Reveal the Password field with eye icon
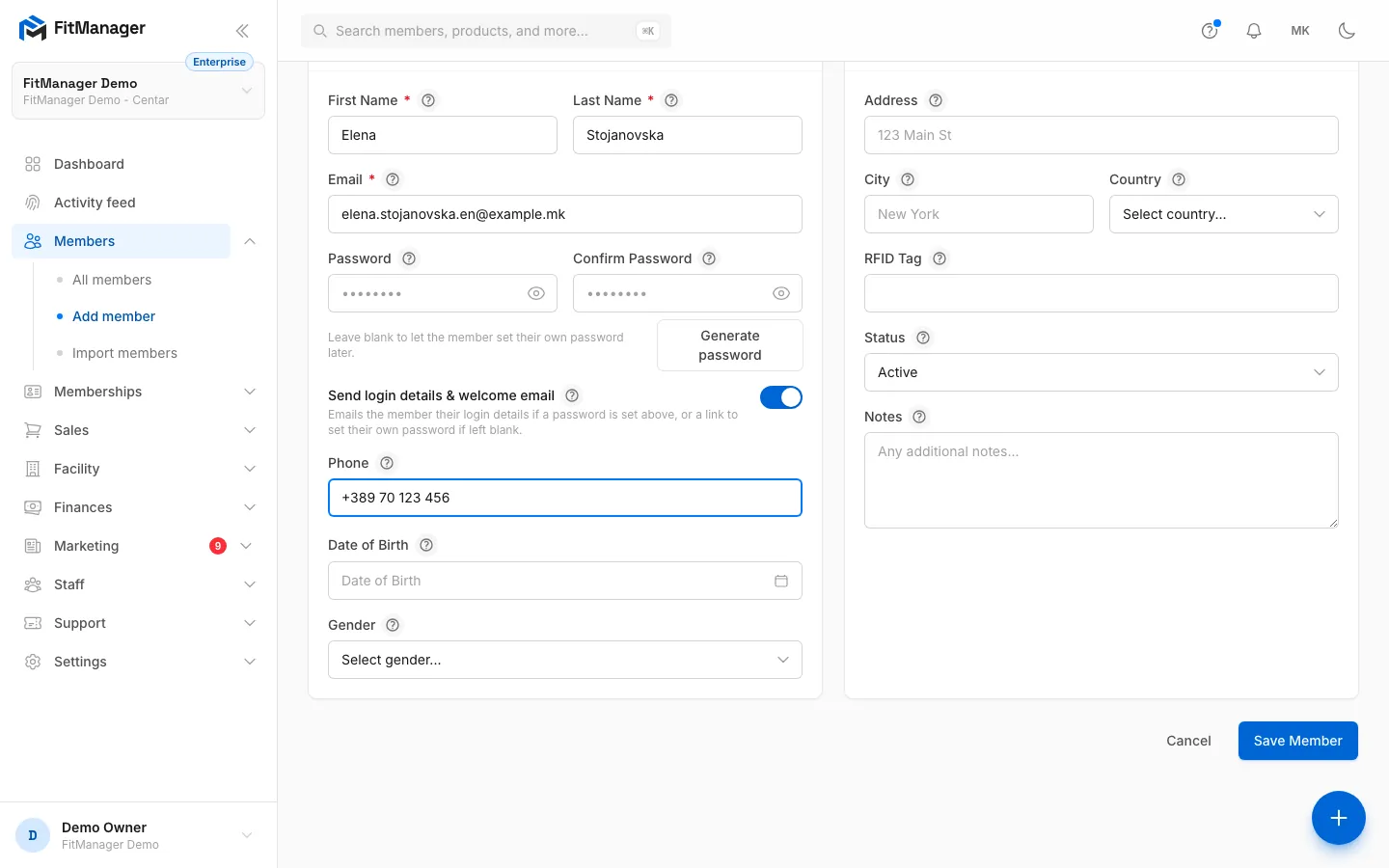This screenshot has width=1389, height=868. 536,293
